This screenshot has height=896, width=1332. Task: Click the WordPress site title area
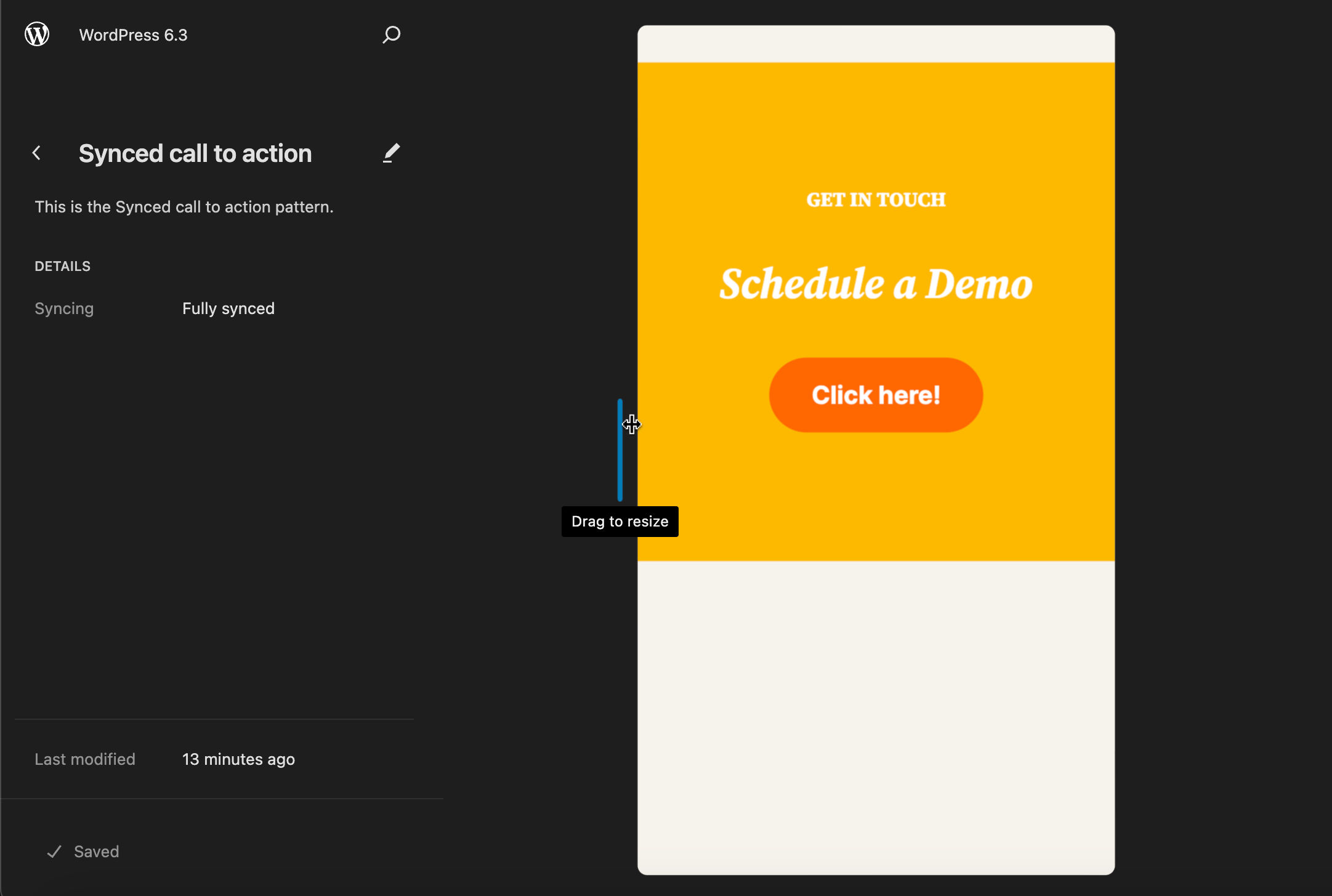pos(133,34)
